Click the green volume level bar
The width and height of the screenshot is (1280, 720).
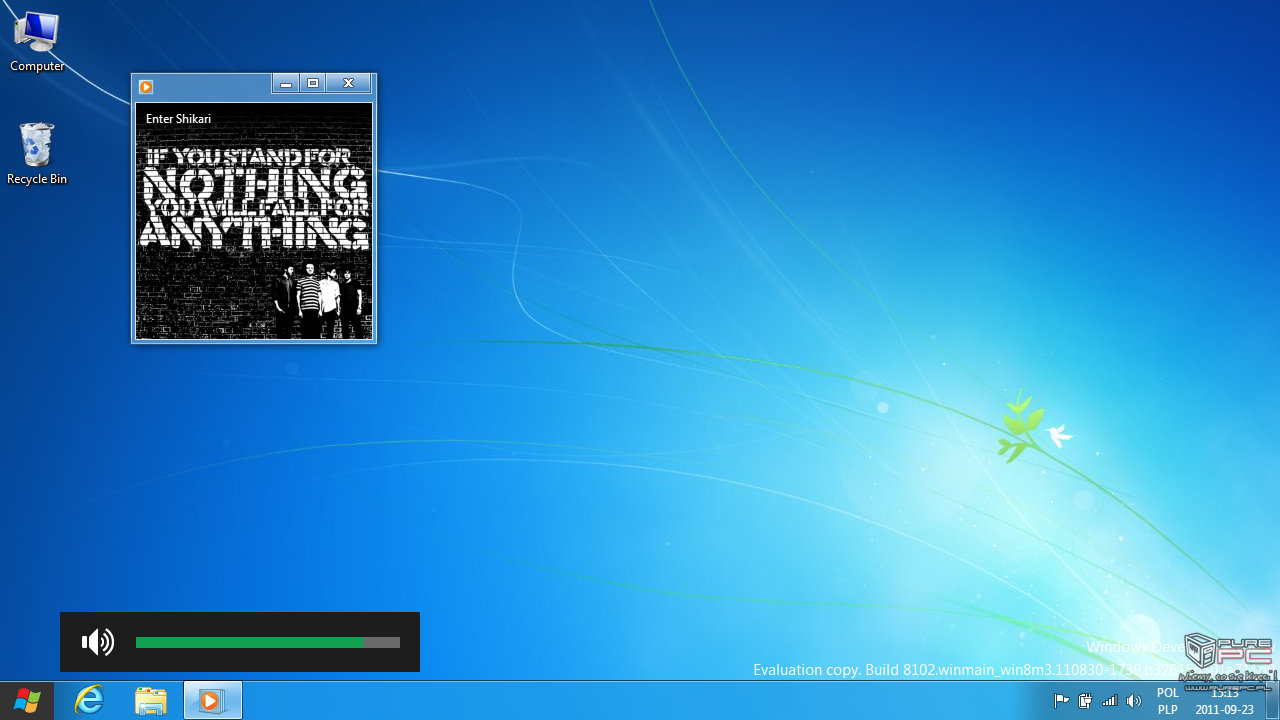coord(250,642)
